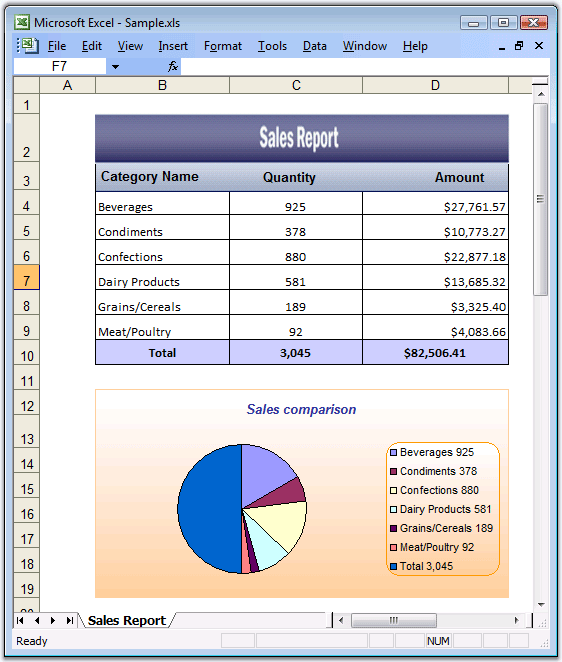Open the Tools menu

click(x=272, y=46)
